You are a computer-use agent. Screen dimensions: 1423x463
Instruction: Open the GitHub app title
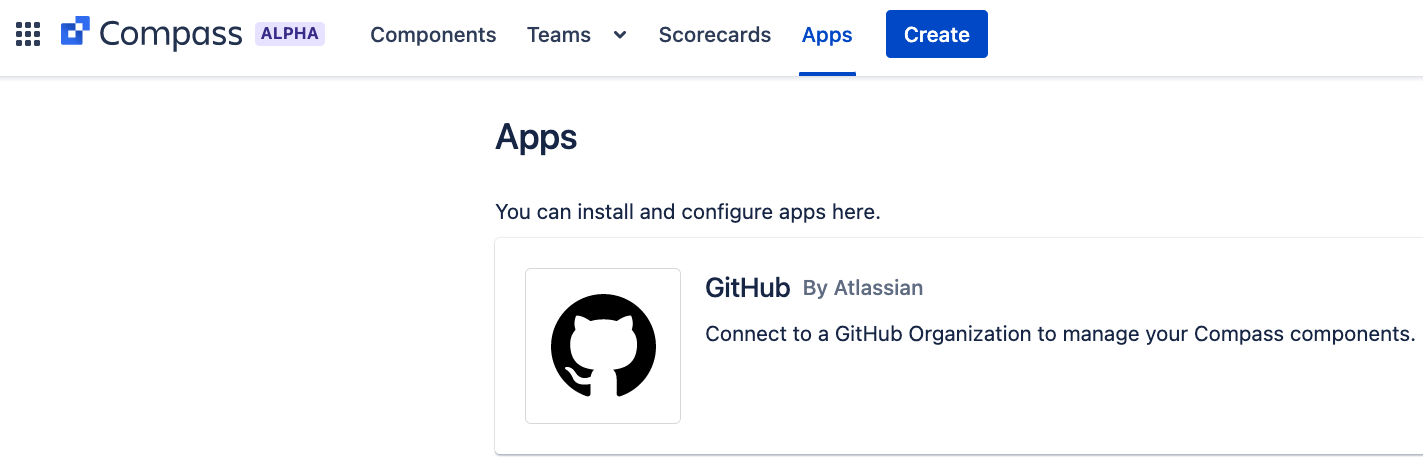pos(748,288)
